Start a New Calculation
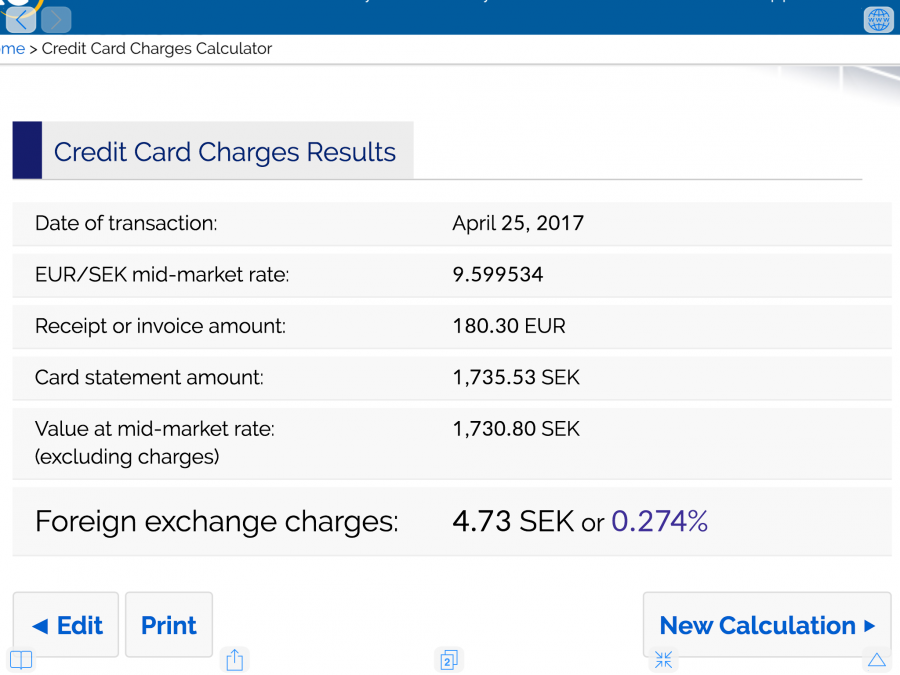 click(x=766, y=625)
